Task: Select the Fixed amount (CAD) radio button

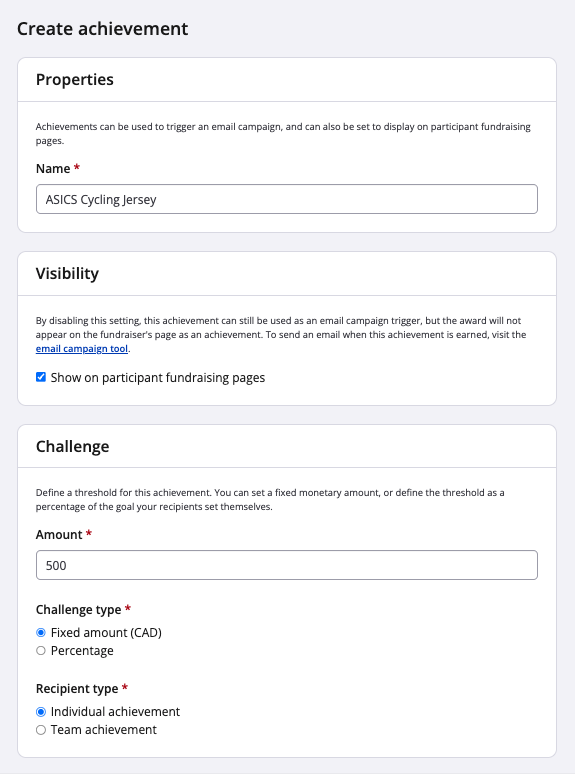Action: coord(41,632)
